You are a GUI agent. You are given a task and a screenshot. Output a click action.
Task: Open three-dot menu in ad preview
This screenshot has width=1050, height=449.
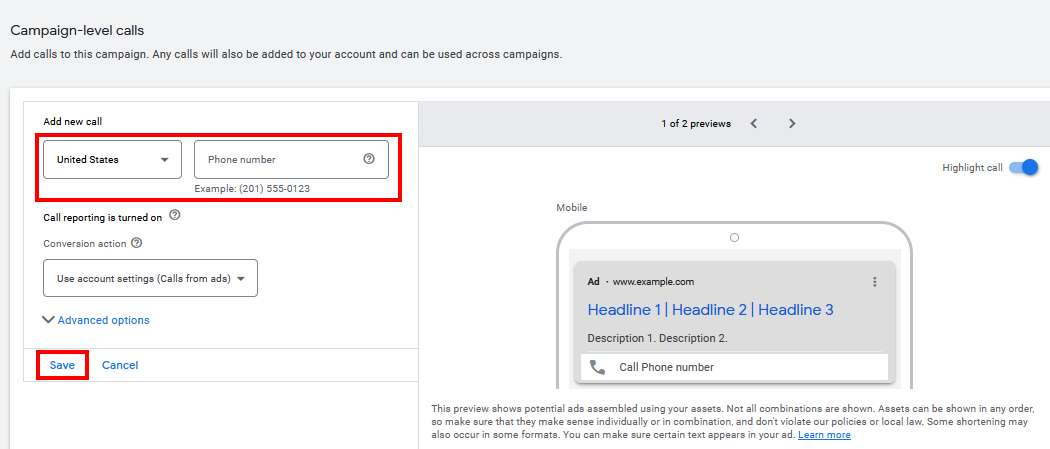(875, 282)
